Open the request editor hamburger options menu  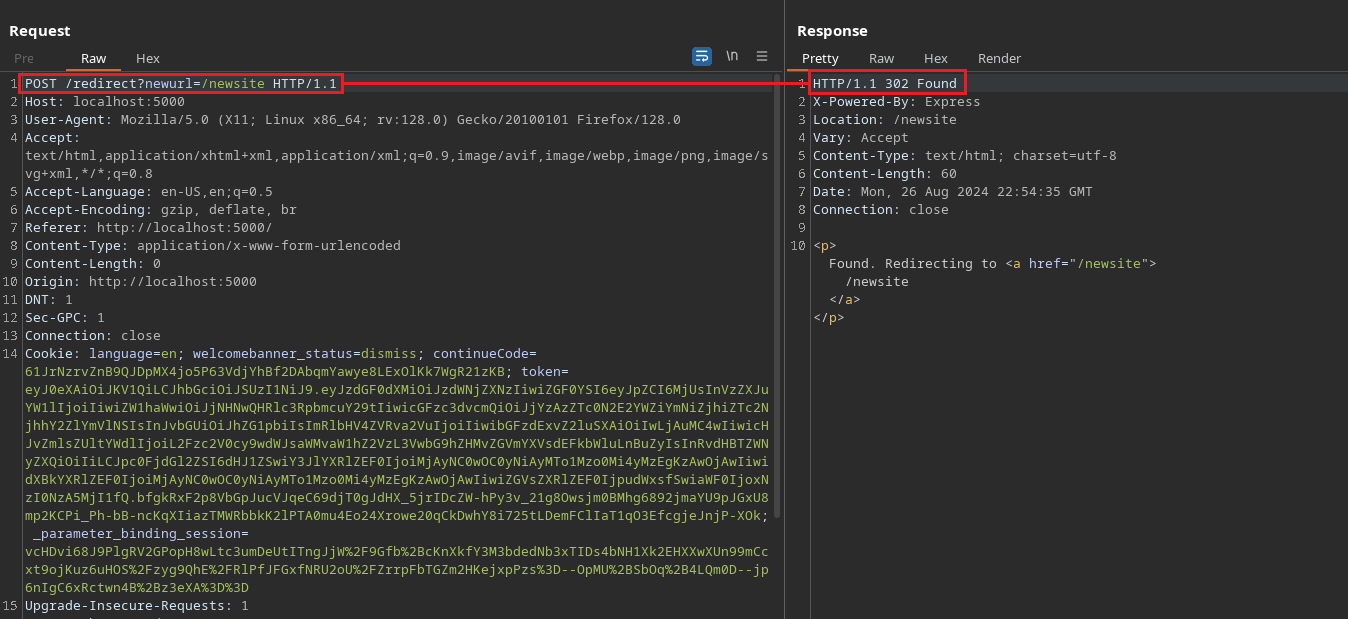(762, 57)
